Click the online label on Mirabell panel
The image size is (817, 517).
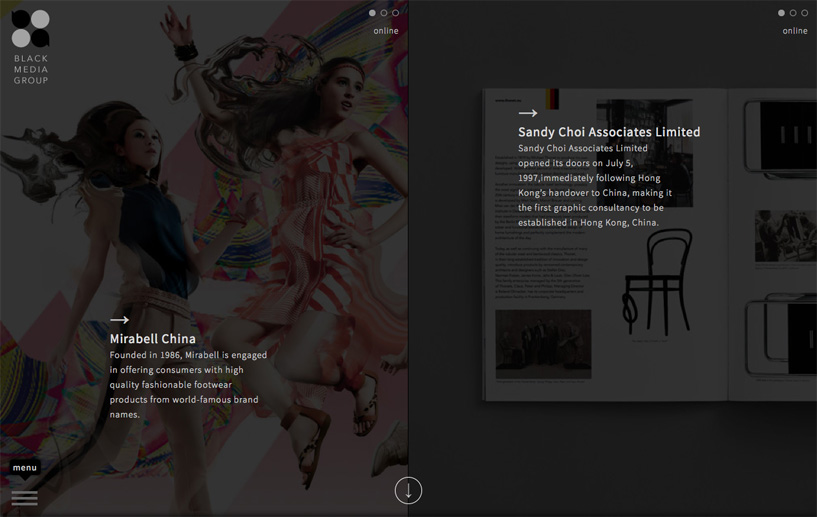tap(386, 31)
